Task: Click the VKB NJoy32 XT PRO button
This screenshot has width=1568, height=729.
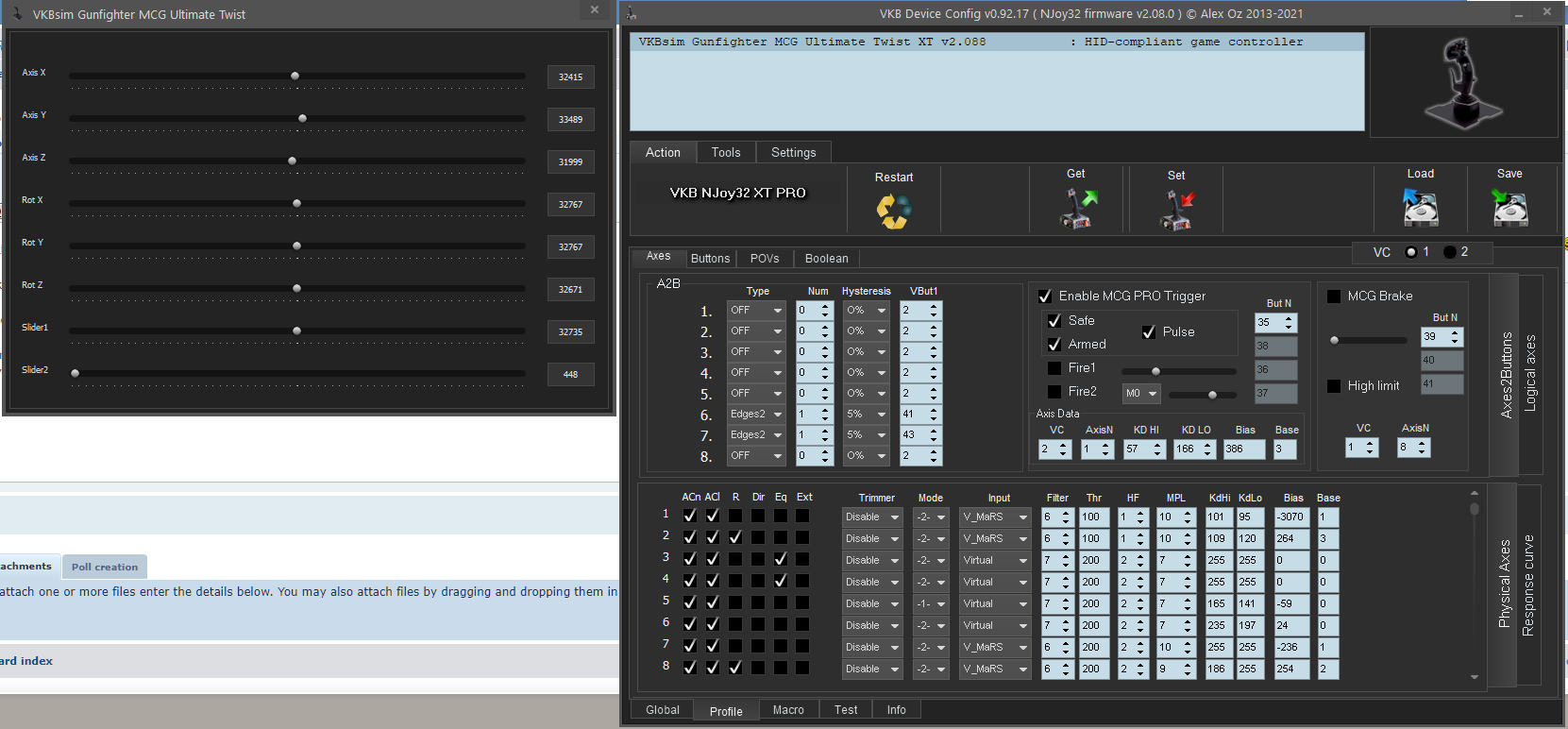Action: [x=737, y=193]
